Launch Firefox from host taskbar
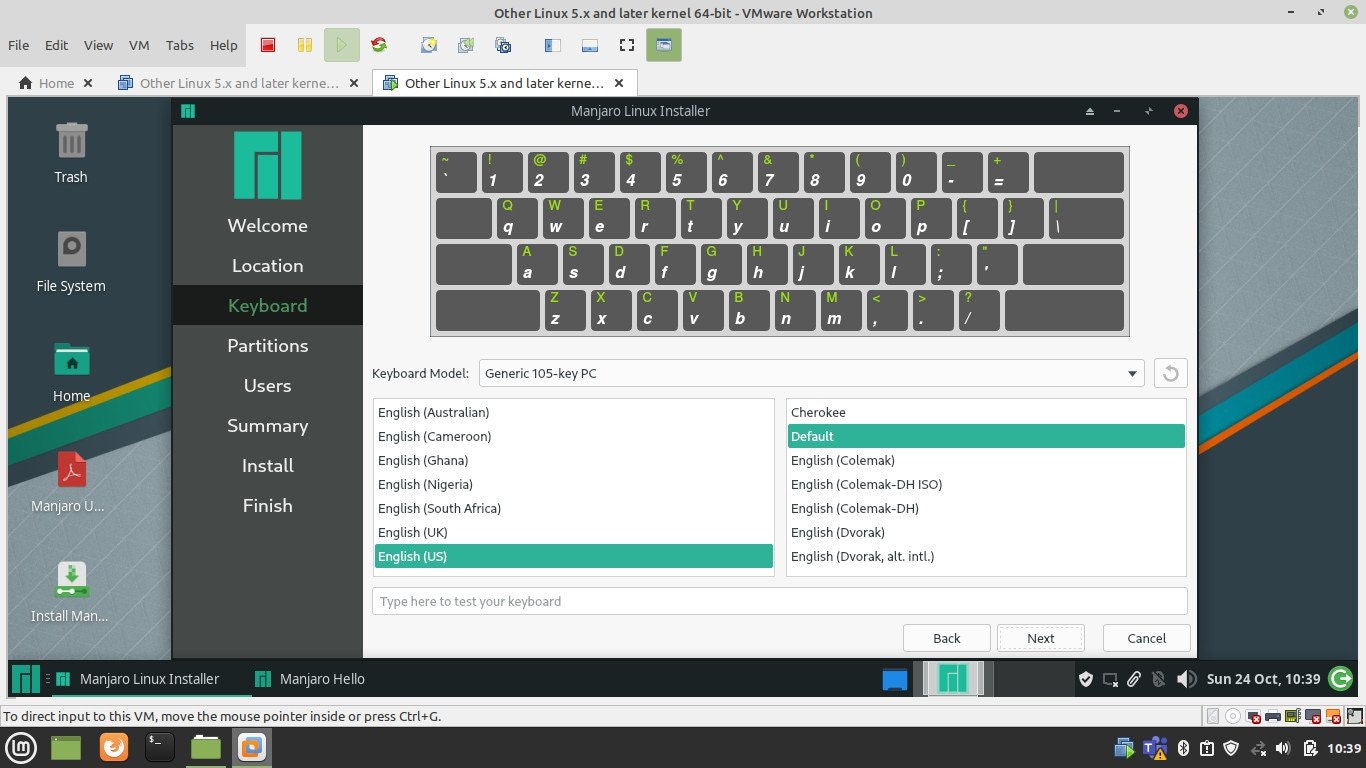This screenshot has height=768, width=1366. [114, 747]
